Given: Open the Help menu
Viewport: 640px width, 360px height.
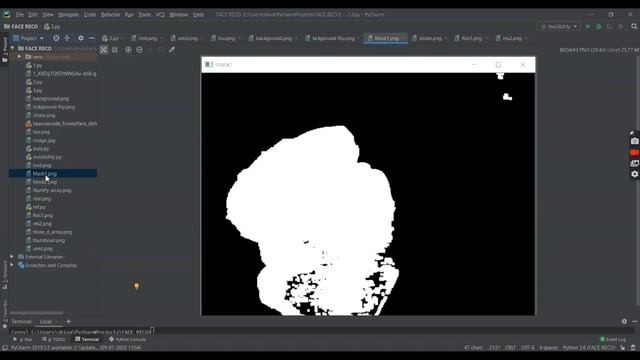Looking at the screenshot, I should (198, 15).
